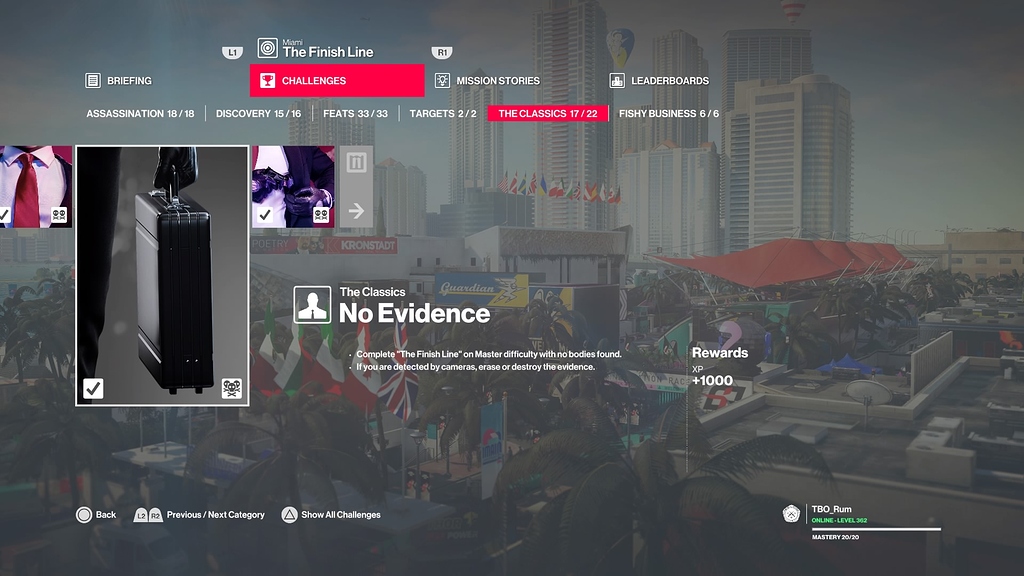This screenshot has width=1024, height=576.
Task: Select the purple suit challenge card
Action: pyautogui.click(x=293, y=187)
